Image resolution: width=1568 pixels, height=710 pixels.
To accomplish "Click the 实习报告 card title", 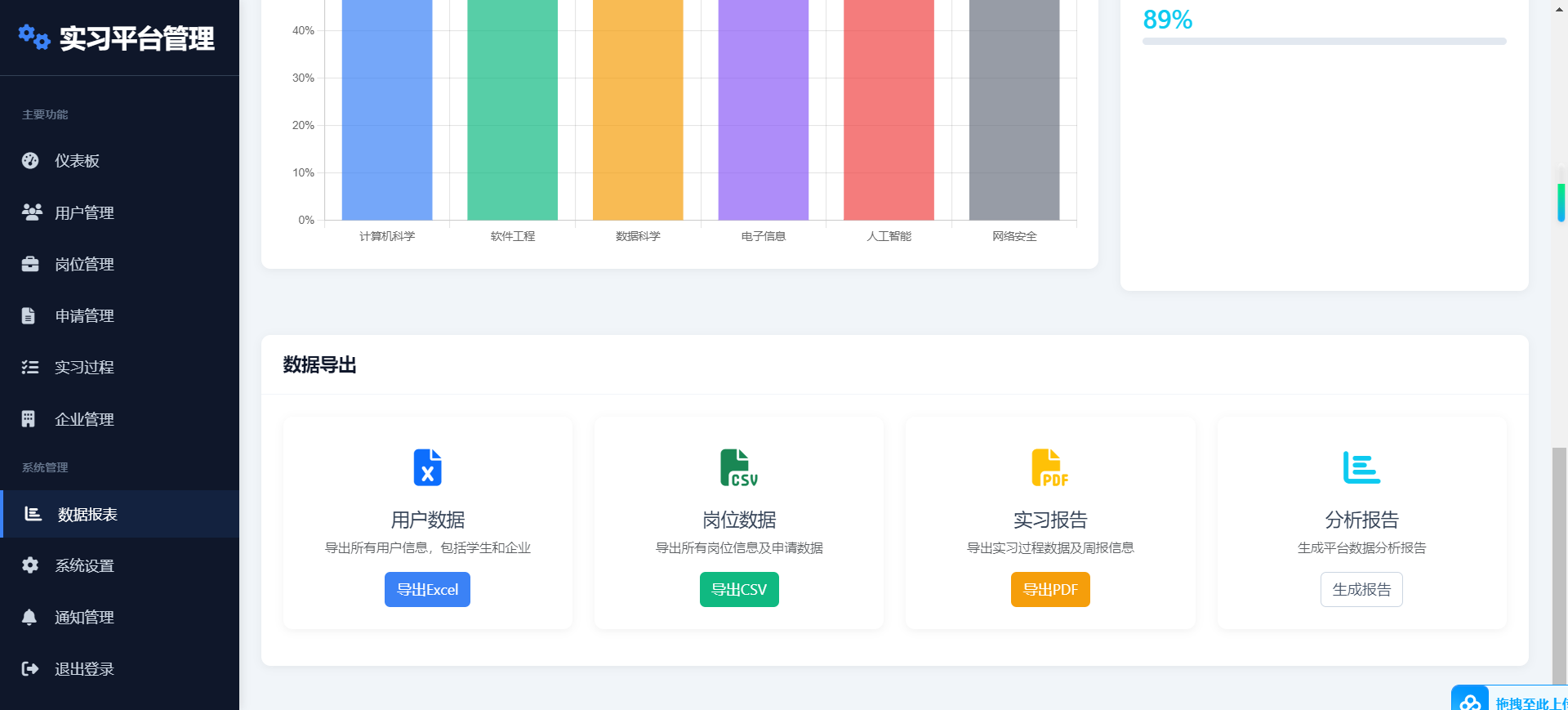I will pos(1050,520).
